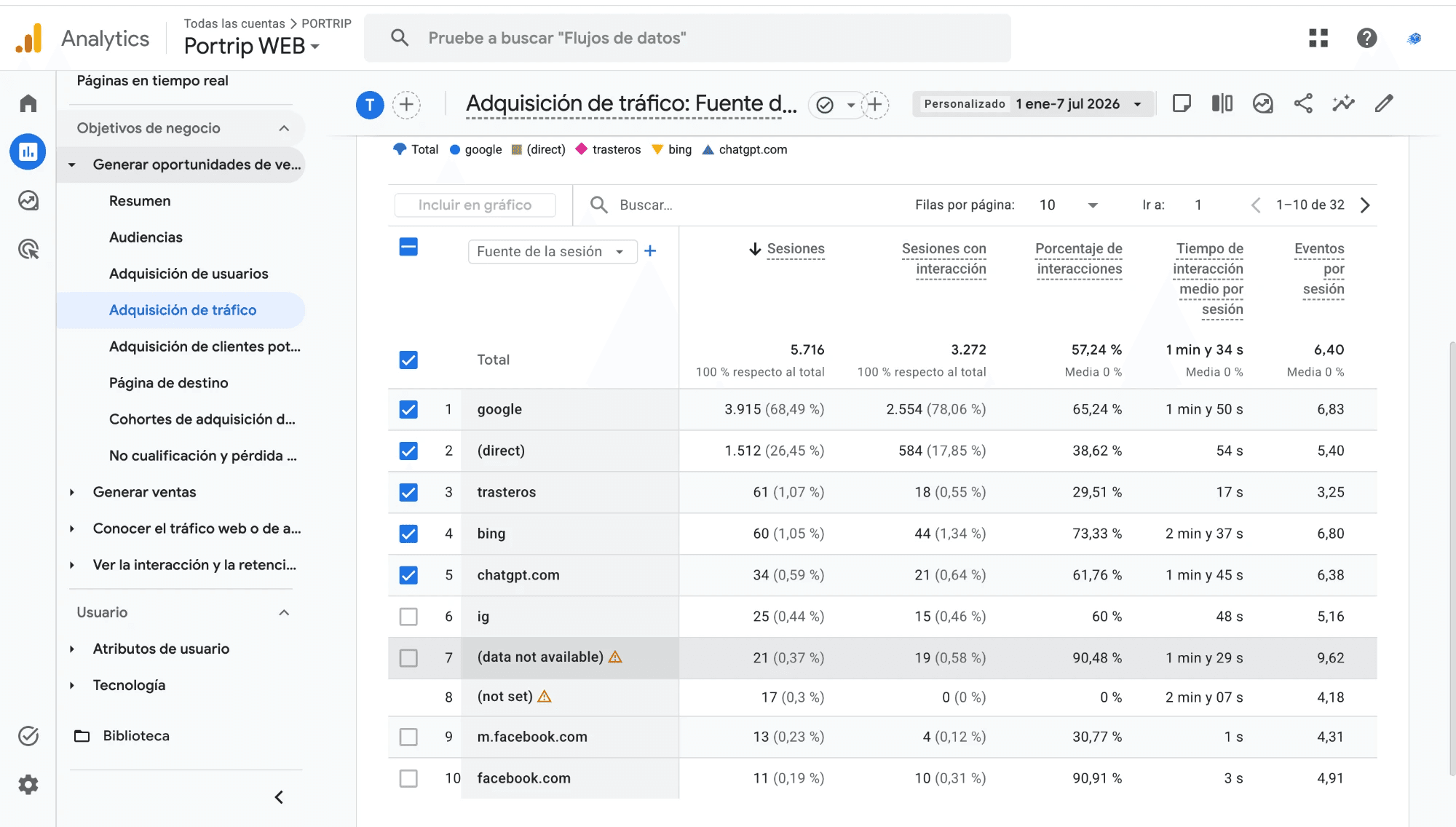1456x827 pixels.
Task: Check the ig row checkbox
Action: pos(408,617)
